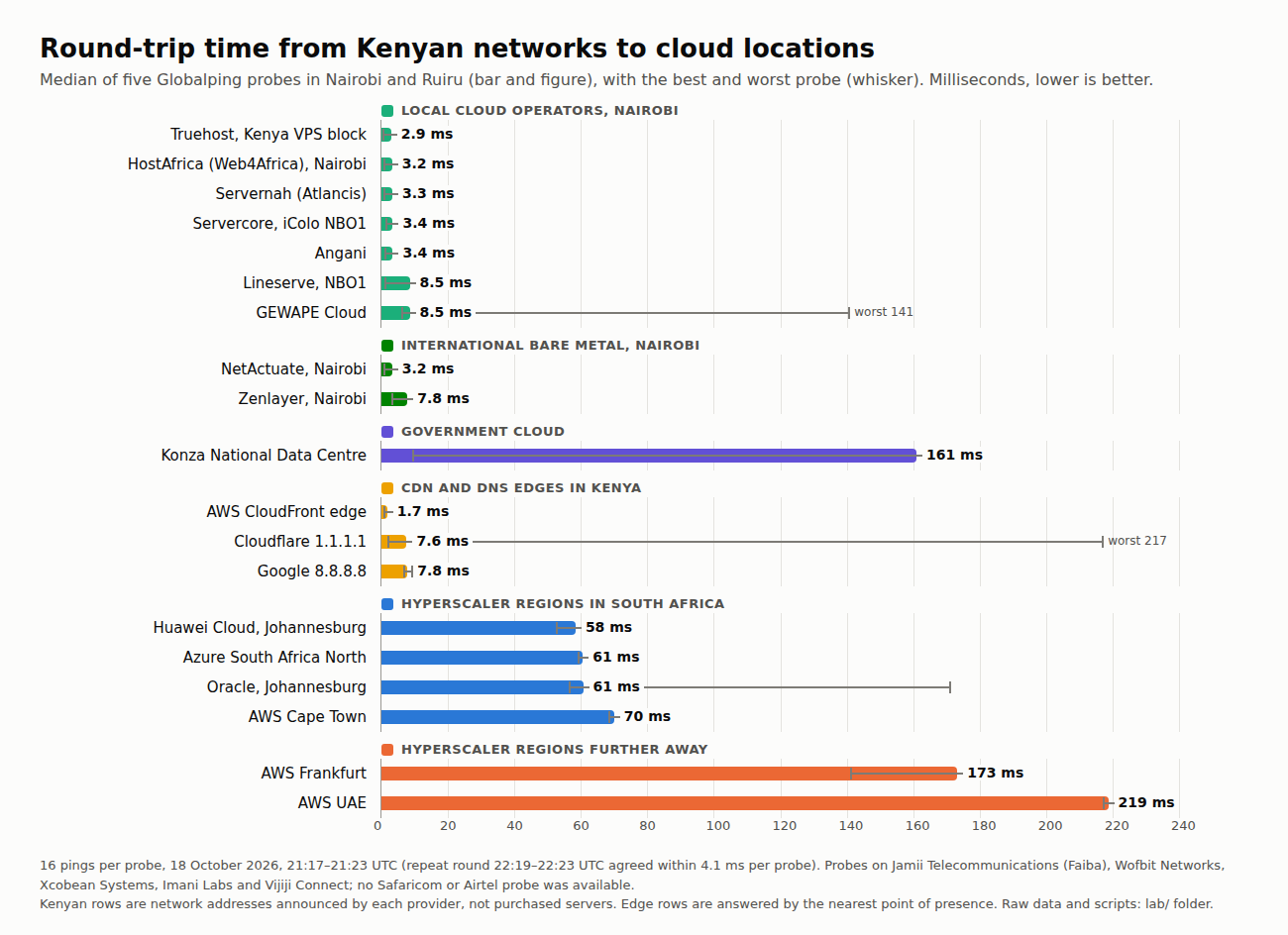1288x935 pixels.
Task: Click the purple Konza National Data Centre bar
Action: pyautogui.click(x=649, y=456)
